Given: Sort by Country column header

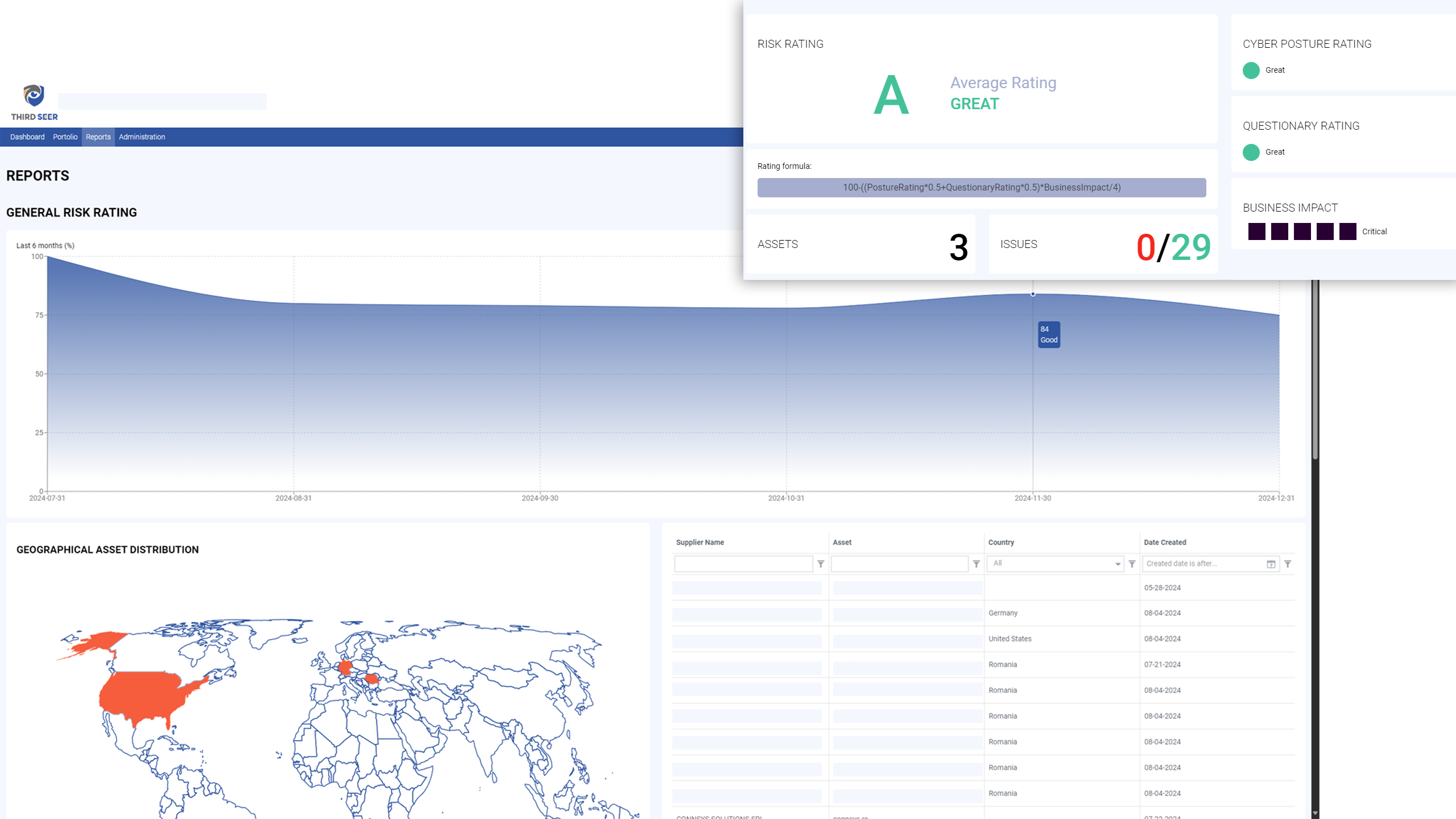Looking at the screenshot, I should point(1001,543).
